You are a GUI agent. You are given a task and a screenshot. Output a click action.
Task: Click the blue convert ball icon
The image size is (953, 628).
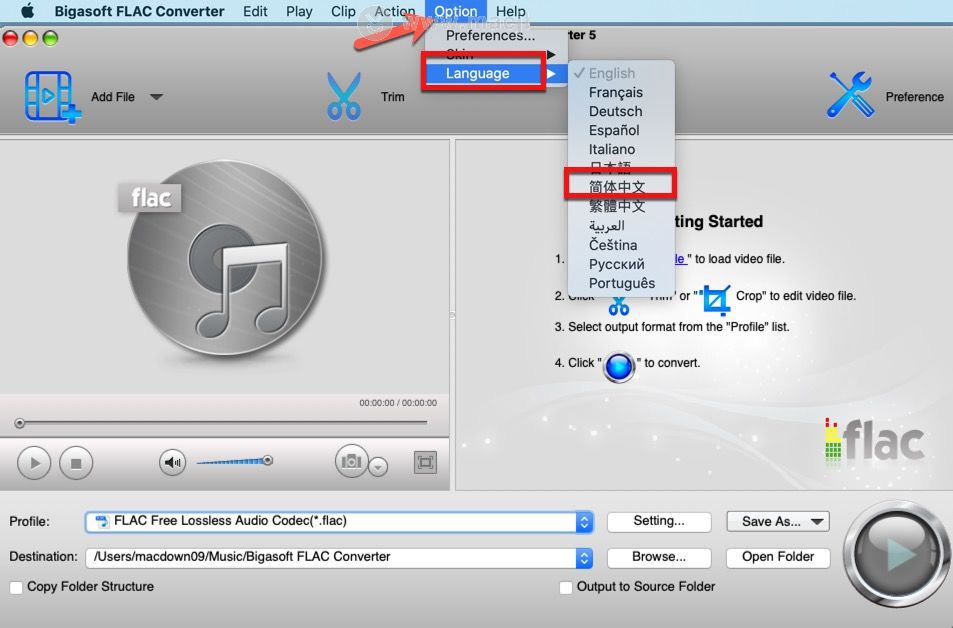(619, 367)
